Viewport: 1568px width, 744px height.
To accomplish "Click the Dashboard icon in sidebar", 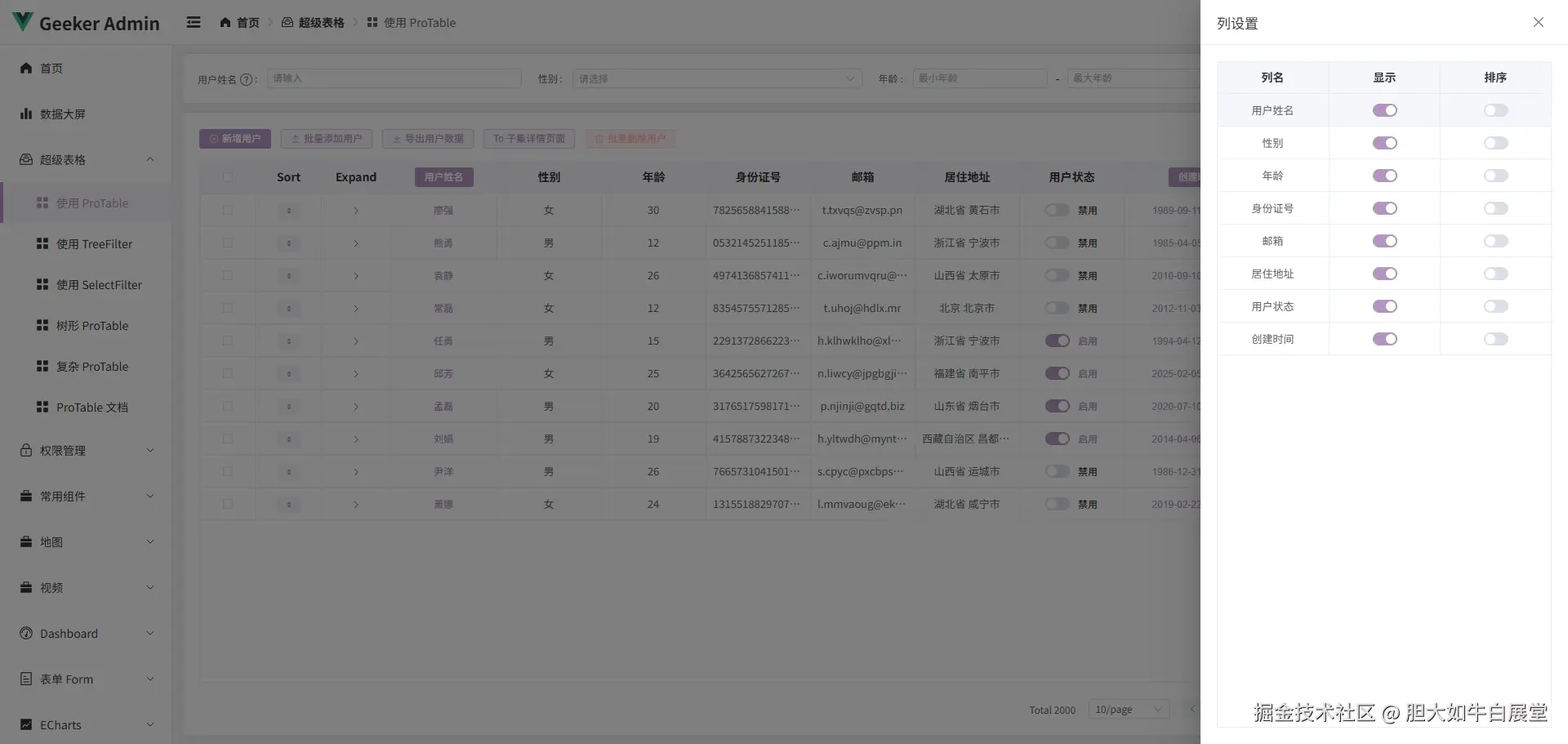I will point(26,633).
